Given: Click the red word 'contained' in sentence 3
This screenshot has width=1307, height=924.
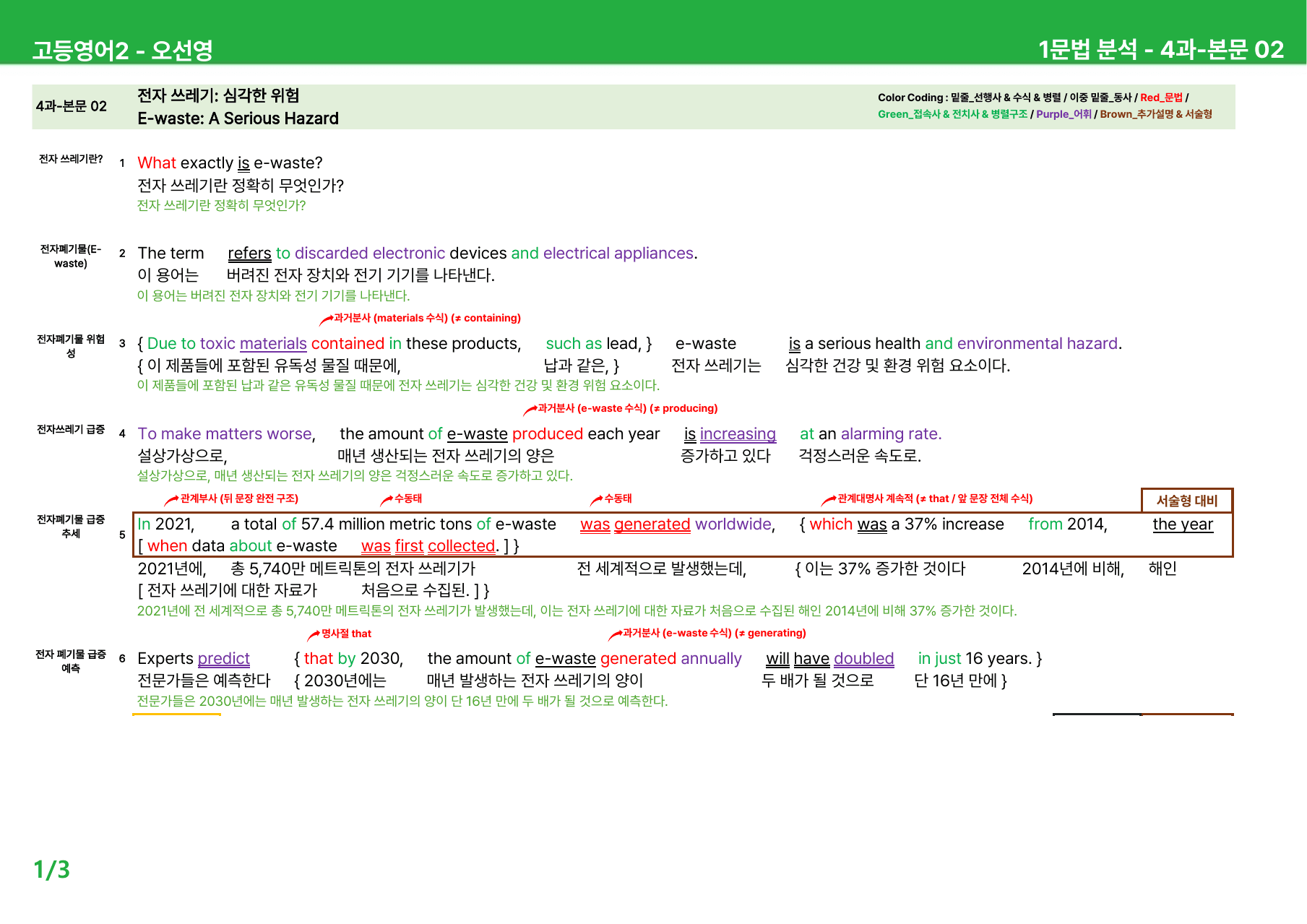Looking at the screenshot, I should 348,344.
